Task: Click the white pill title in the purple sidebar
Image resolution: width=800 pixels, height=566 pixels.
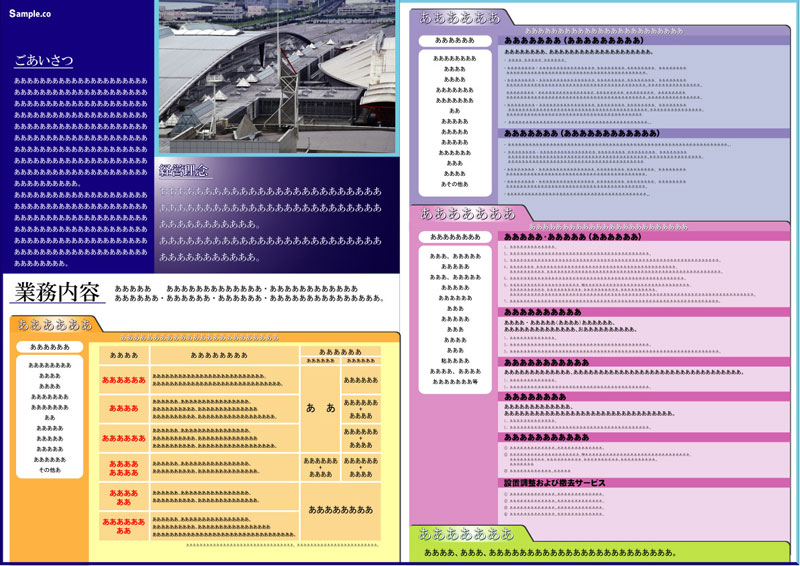Action: [x=455, y=40]
